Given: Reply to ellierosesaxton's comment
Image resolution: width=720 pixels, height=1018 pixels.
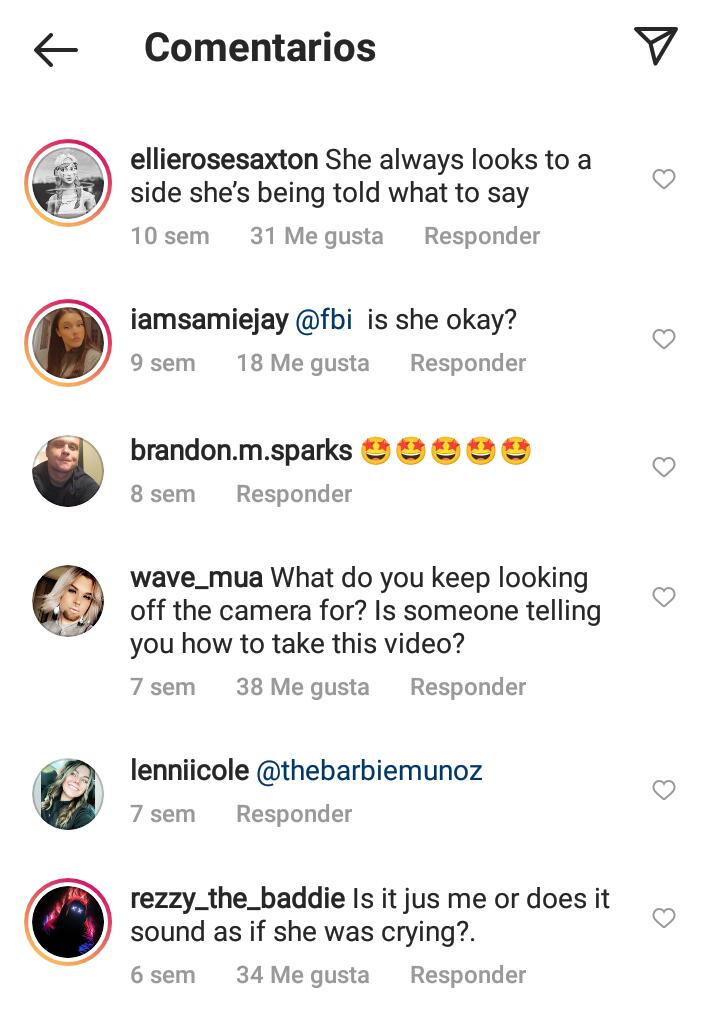Looking at the screenshot, I should [481, 236].
